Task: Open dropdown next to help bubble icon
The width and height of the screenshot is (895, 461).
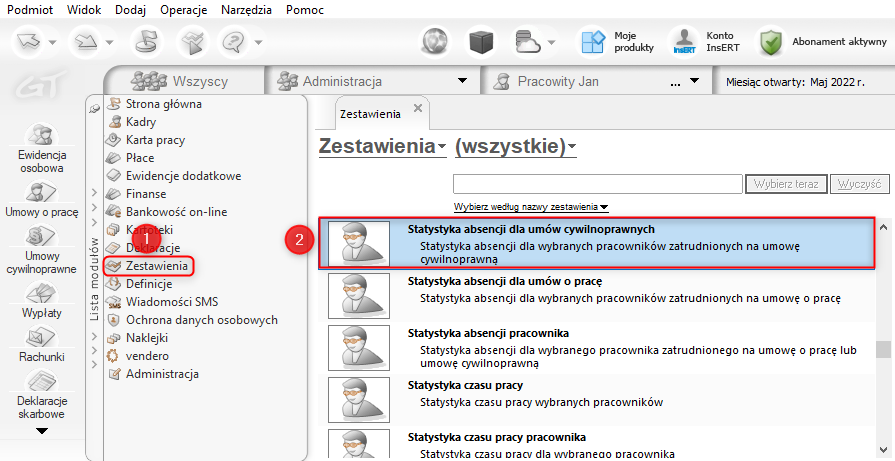Action: 259,42
